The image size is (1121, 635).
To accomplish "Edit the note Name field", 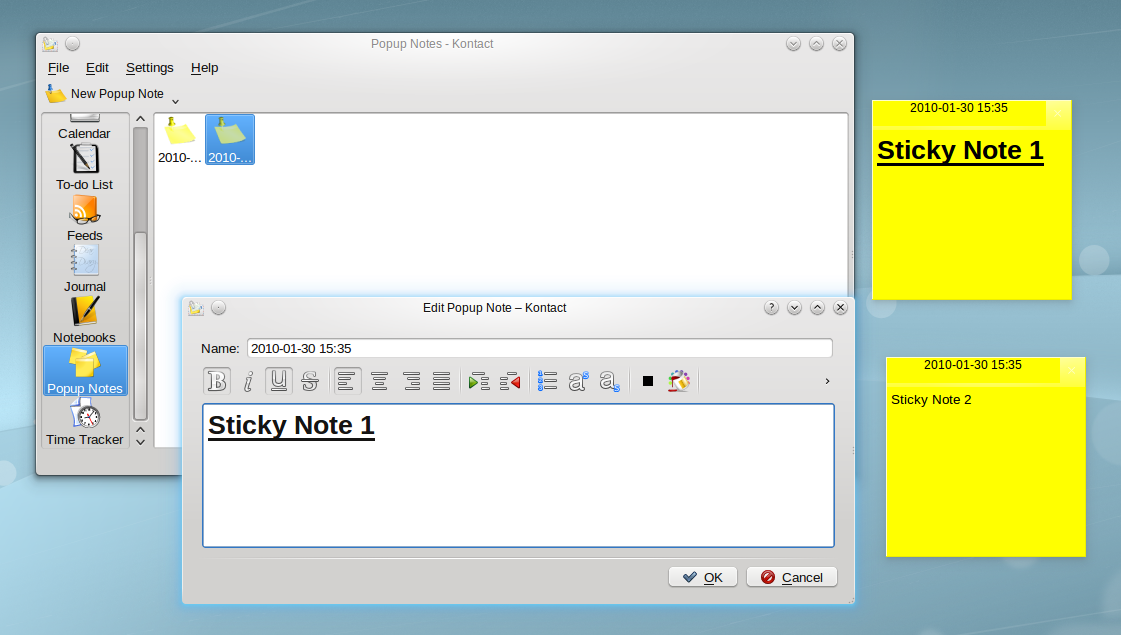I will coord(540,348).
